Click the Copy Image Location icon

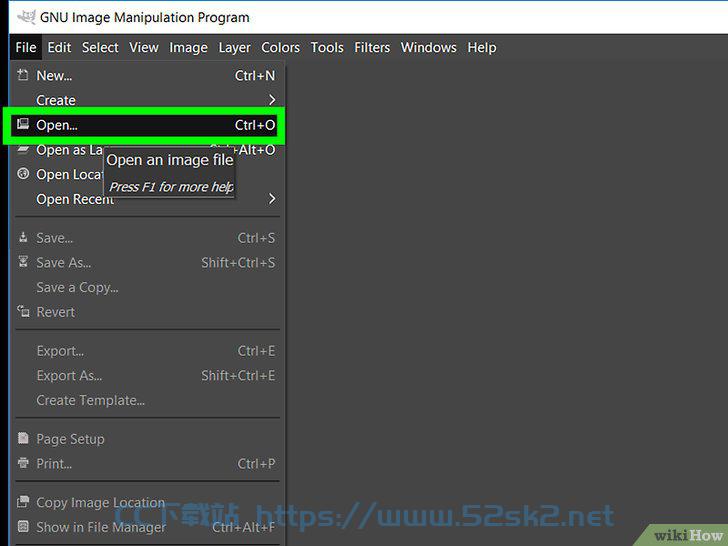(x=23, y=501)
